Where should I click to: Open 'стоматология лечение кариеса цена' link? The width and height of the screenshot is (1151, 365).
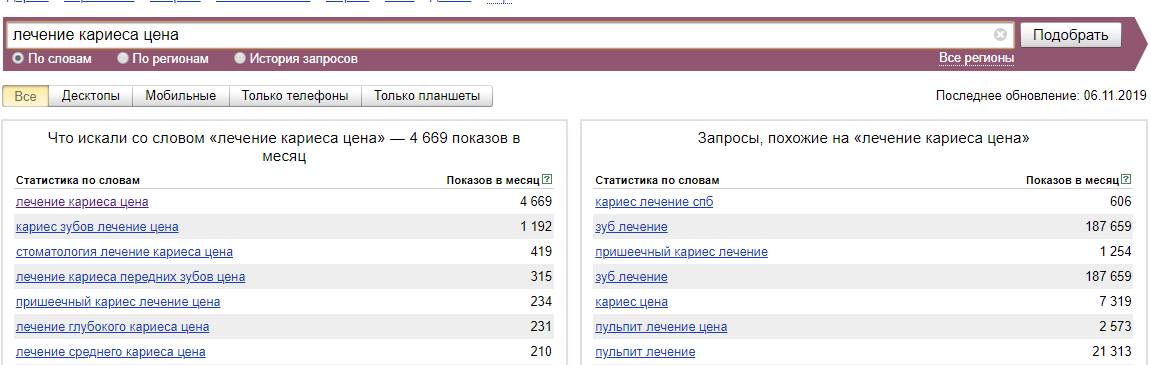click(124, 252)
